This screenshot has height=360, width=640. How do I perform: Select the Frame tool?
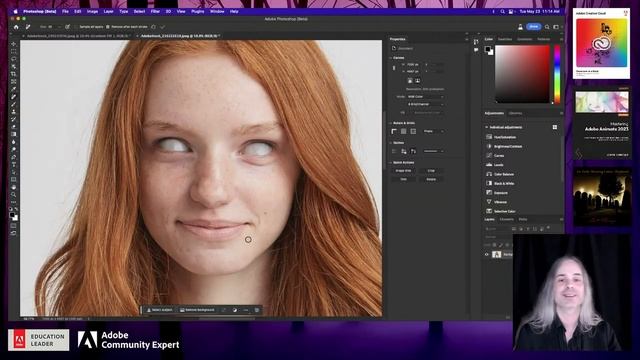(13, 82)
